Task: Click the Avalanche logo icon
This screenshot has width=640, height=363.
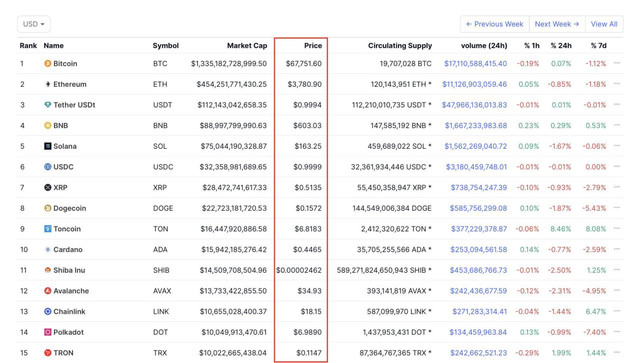Action: [48, 291]
